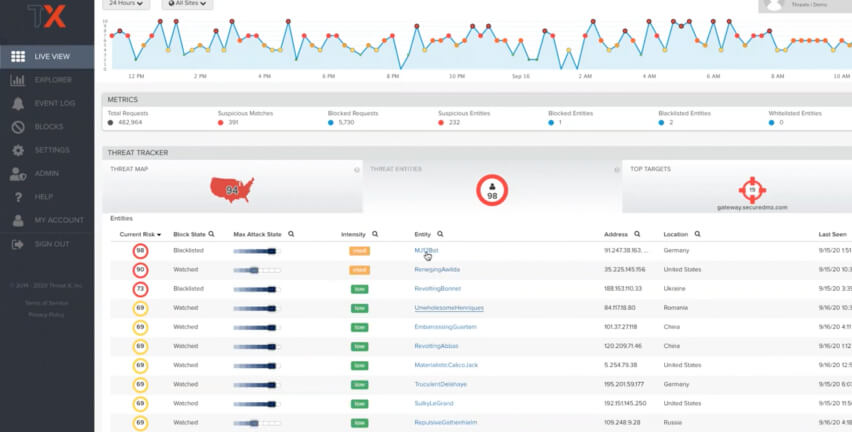
Task: Sort by the Current Risk column arrow
Action: coord(159,235)
